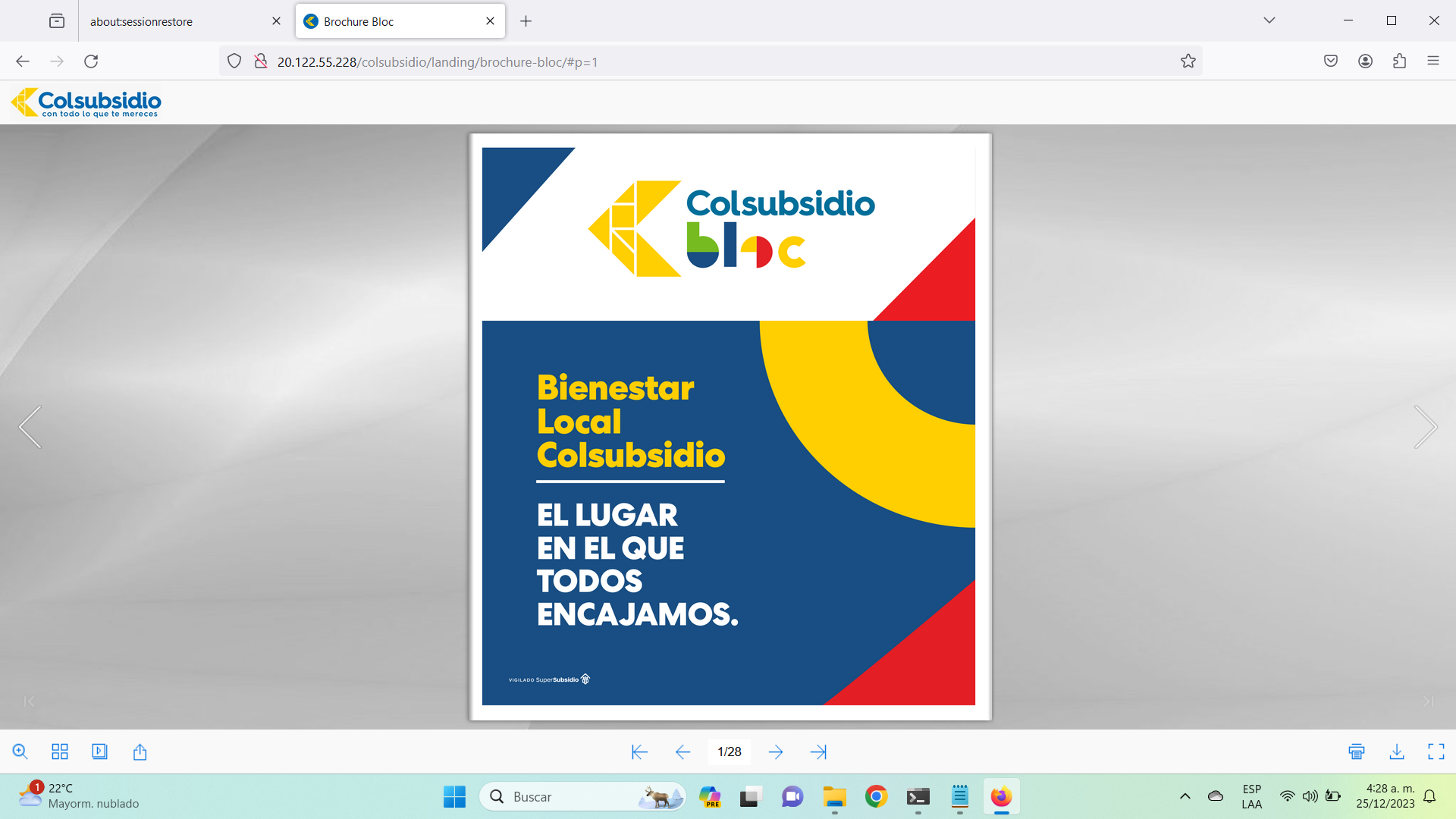Toggle fullscreen viewing mode
This screenshot has width=1456, height=819.
pos(1436,752)
